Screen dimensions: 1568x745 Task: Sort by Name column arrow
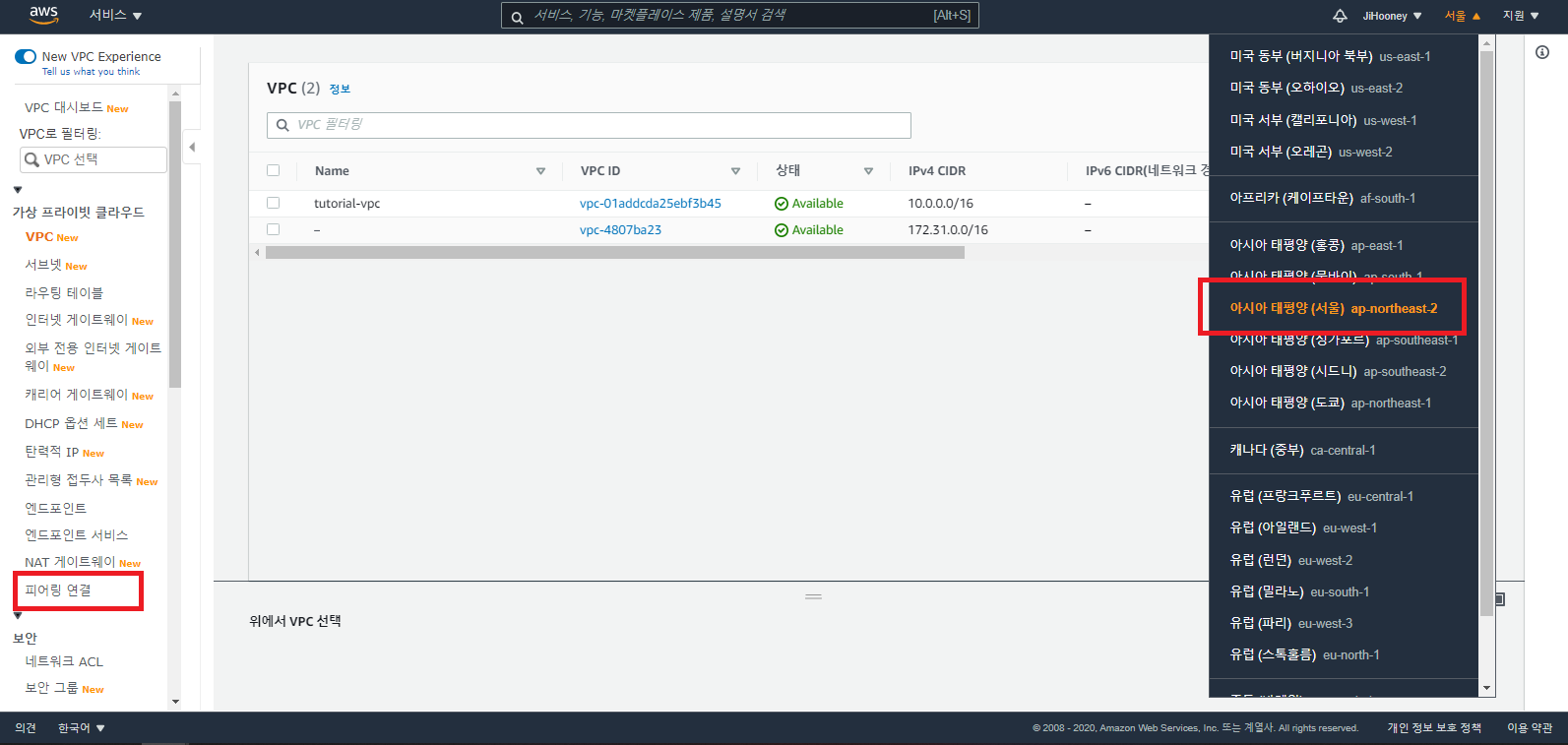point(540,171)
